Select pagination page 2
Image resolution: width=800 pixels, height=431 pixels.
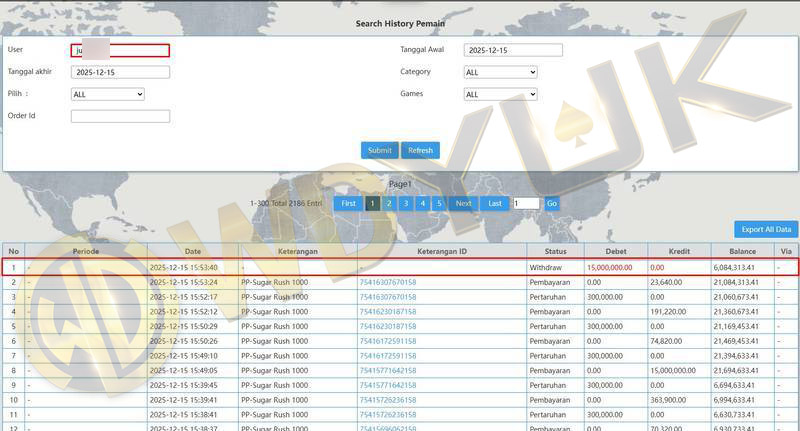click(x=389, y=203)
